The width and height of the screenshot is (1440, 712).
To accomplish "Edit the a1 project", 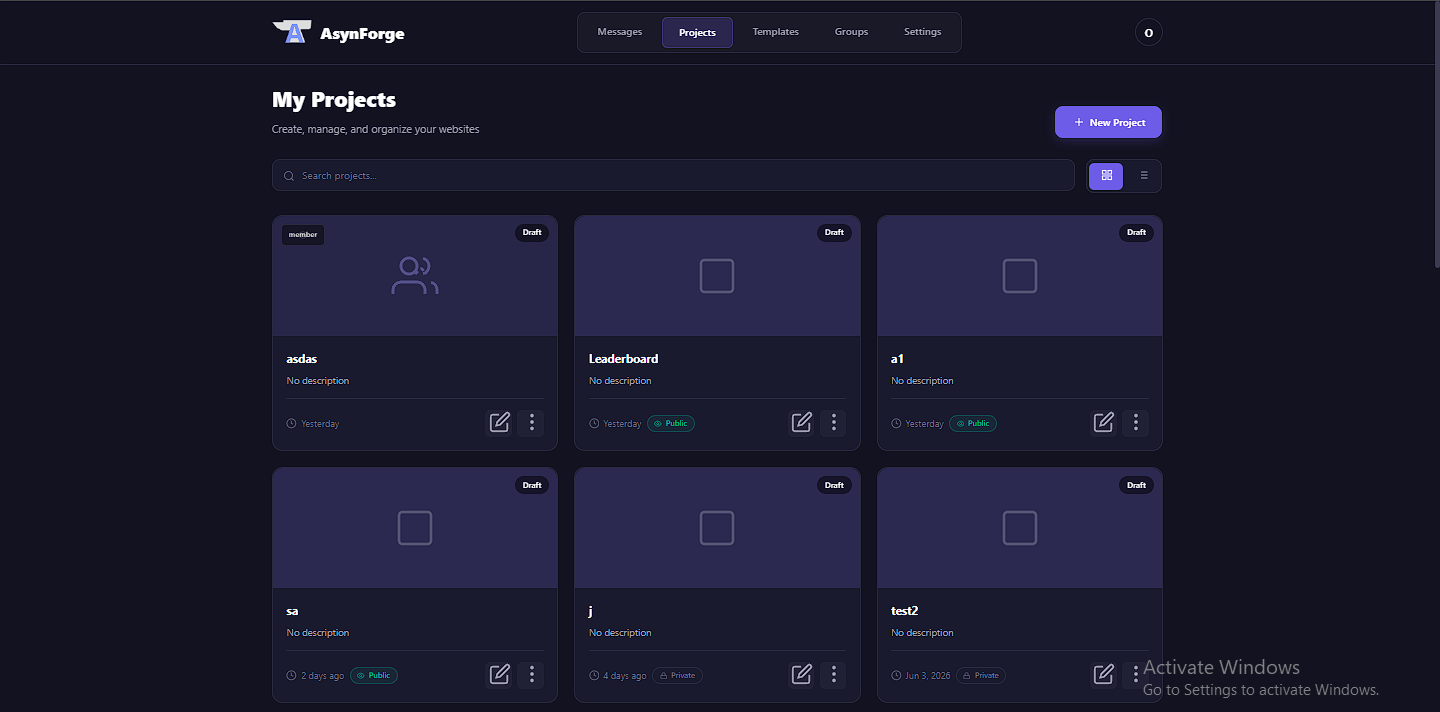I will 1104,422.
